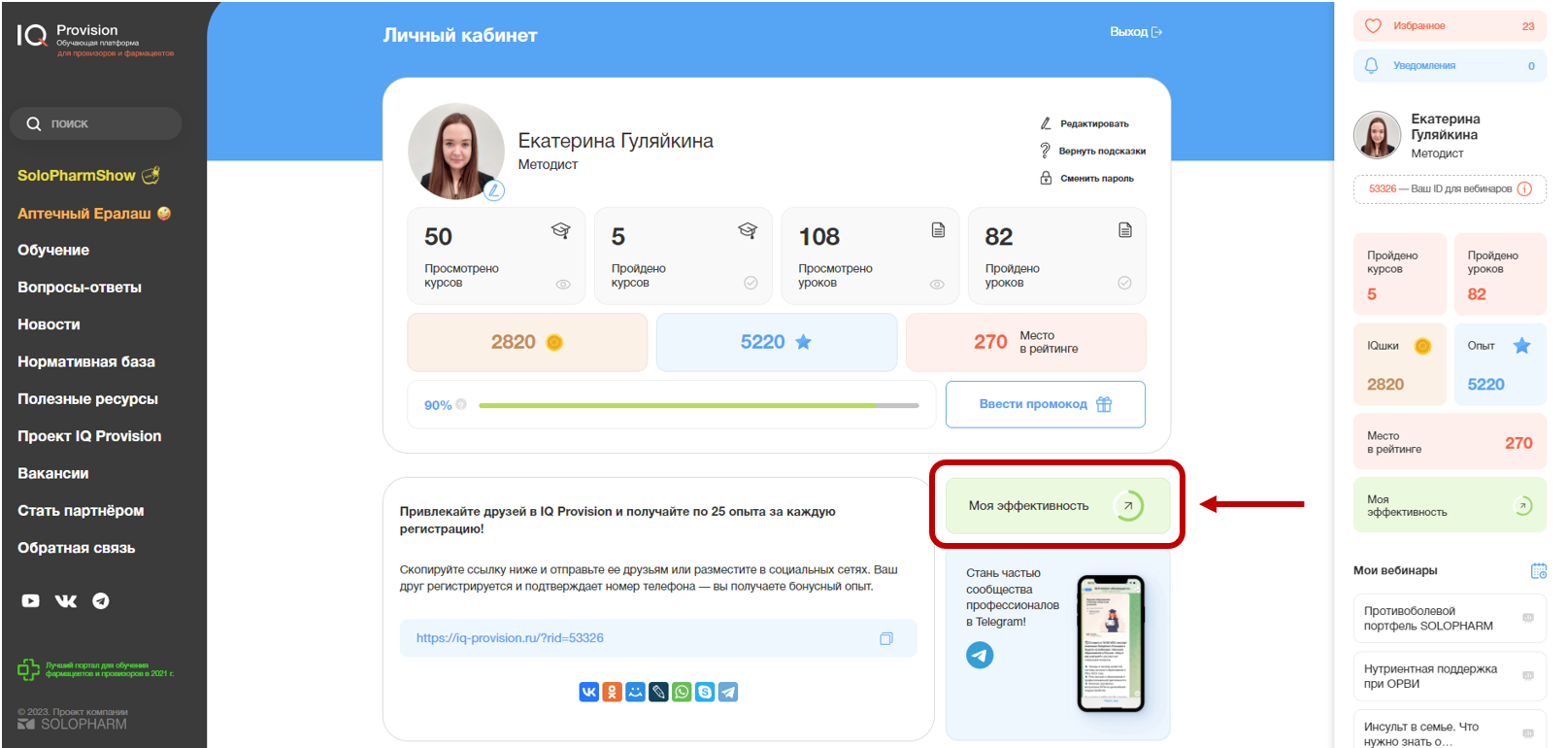Click the graduation cap icon on the 50 card
Screen dimensions: 1568x748
click(x=560, y=230)
